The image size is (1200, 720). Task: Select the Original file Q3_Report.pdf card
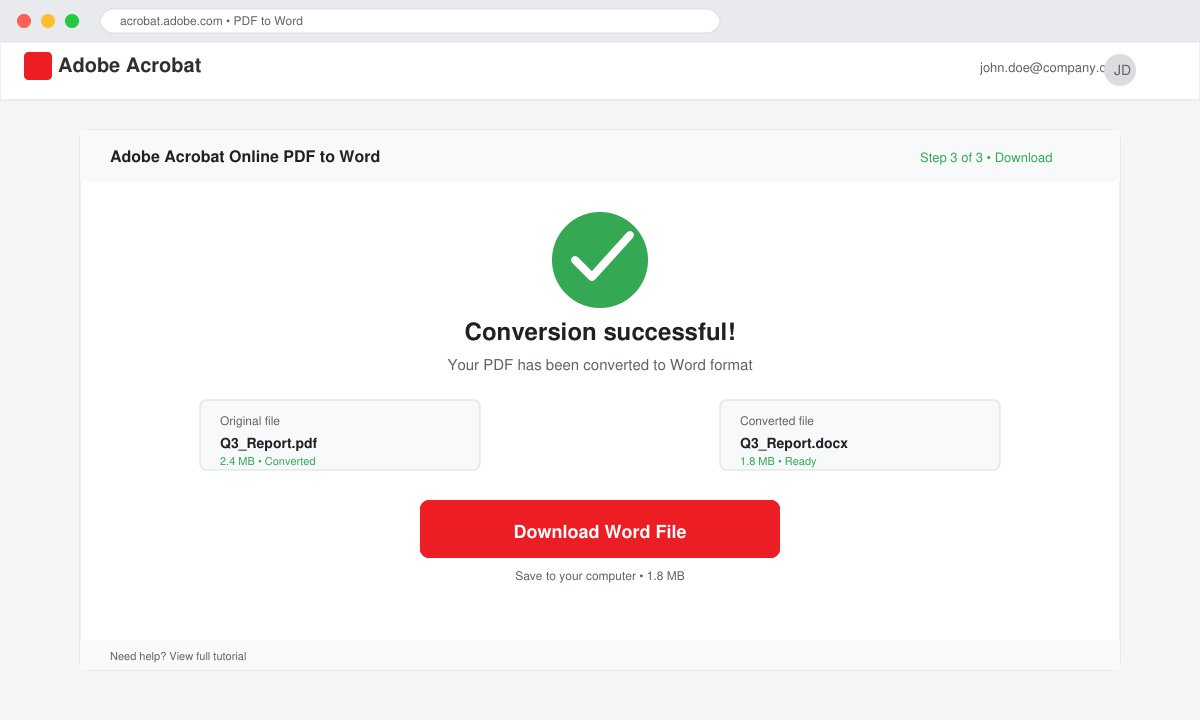click(340, 435)
